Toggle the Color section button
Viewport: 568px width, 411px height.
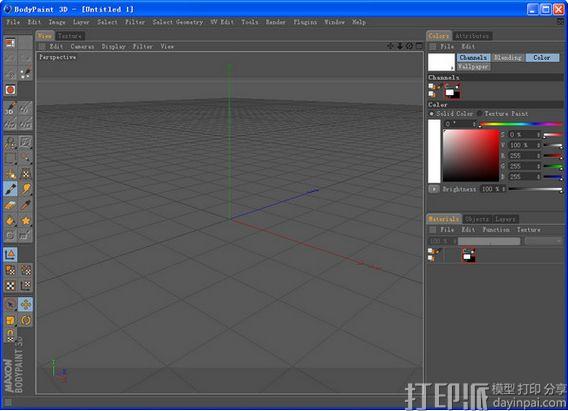tap(542, 58)
